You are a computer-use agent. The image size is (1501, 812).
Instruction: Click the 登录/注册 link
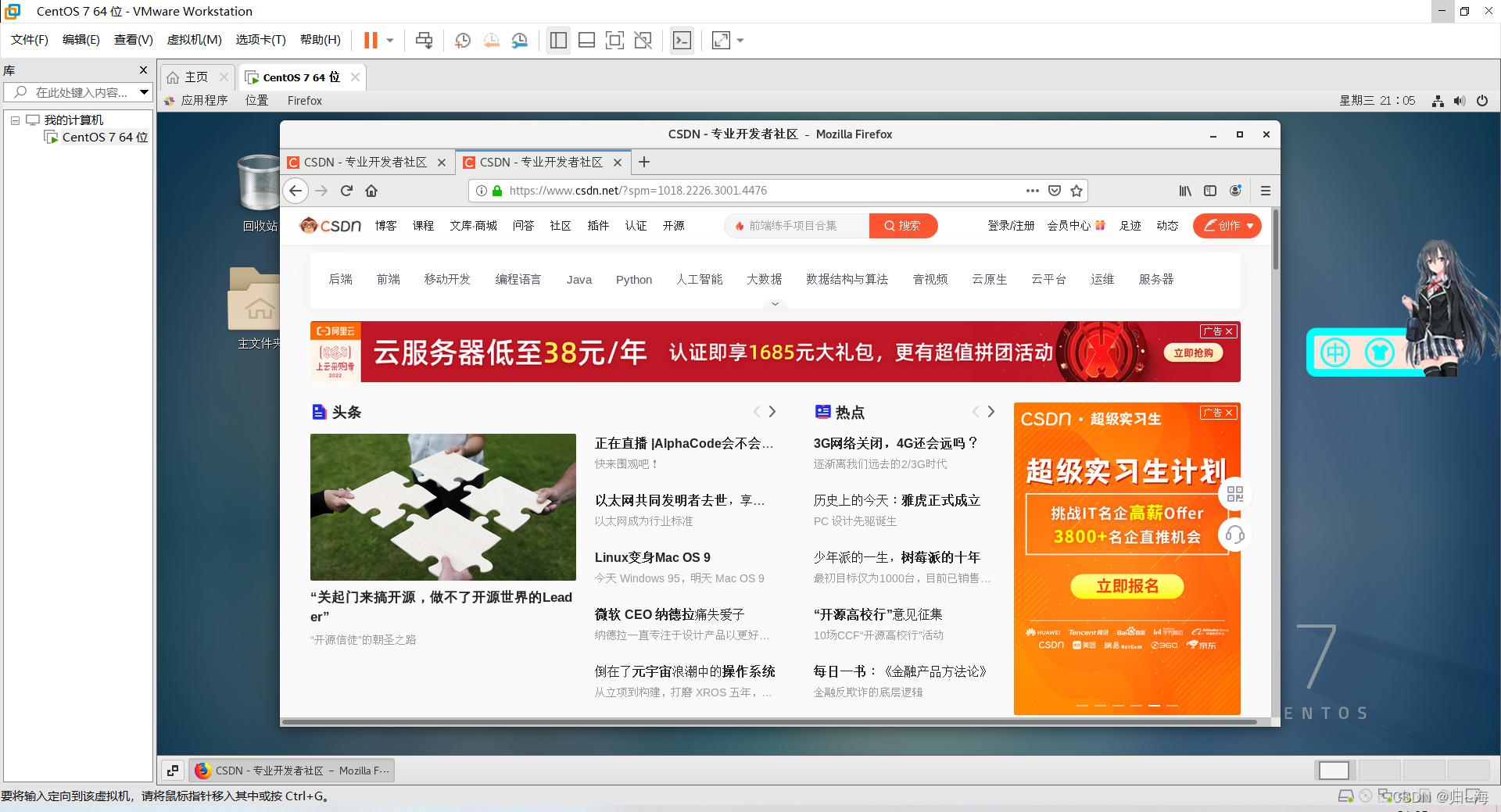[x=1011, y=226]
